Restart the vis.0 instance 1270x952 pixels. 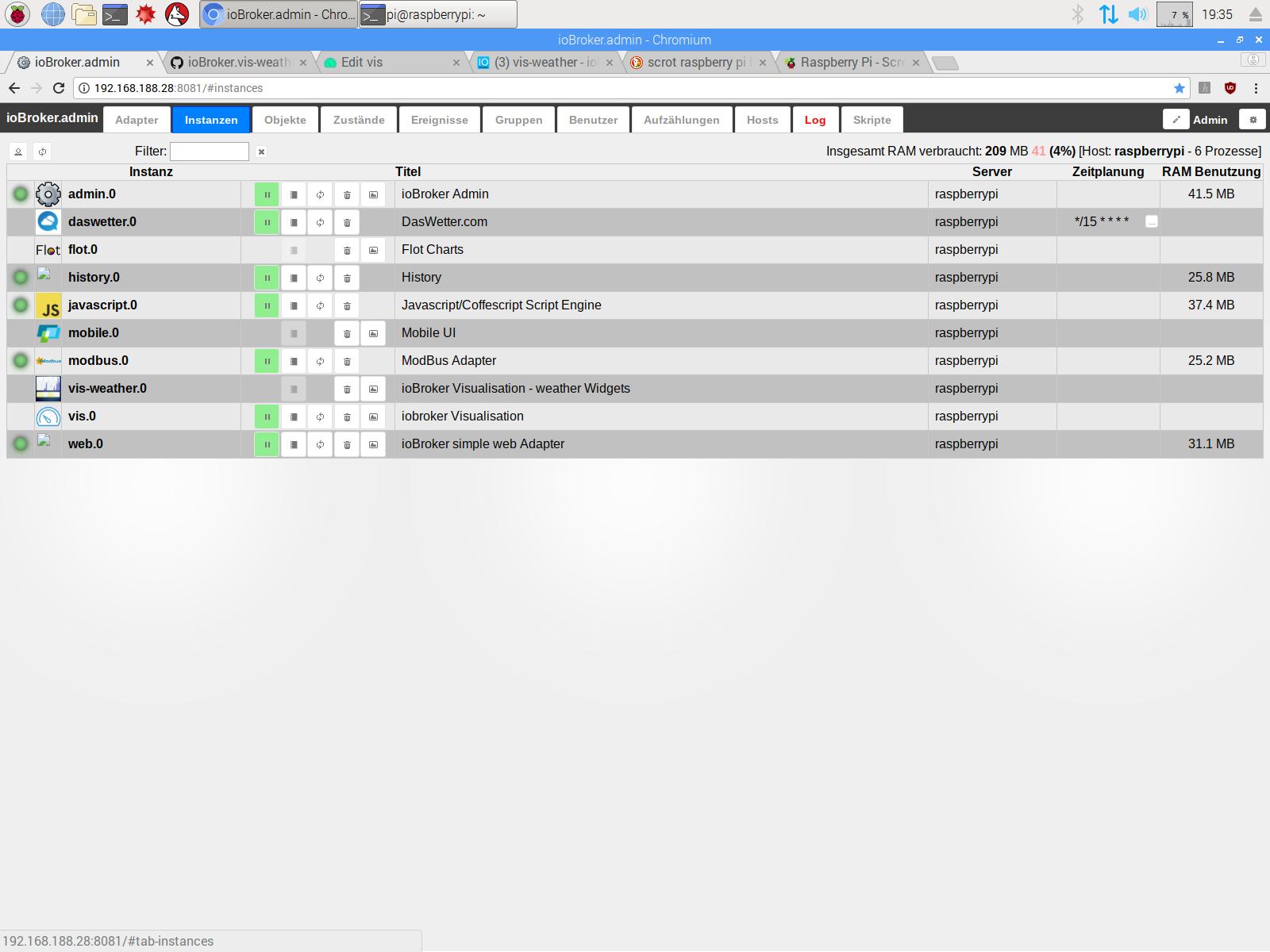[x=320, y=416]
